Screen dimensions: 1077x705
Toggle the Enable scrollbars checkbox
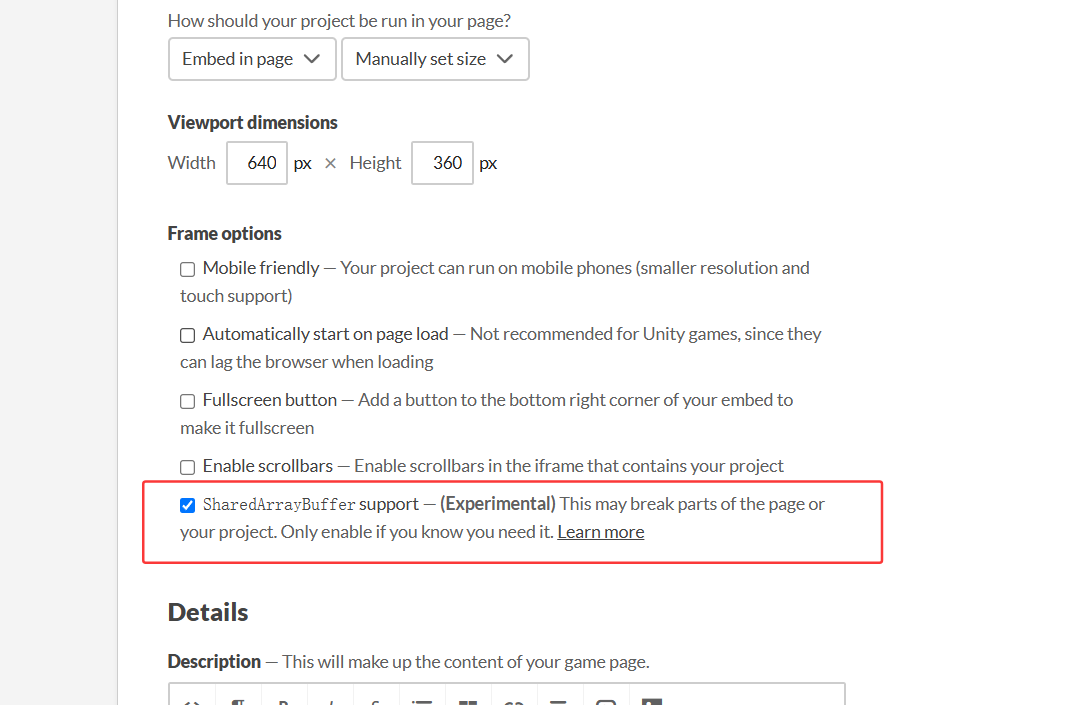[187, 467]
